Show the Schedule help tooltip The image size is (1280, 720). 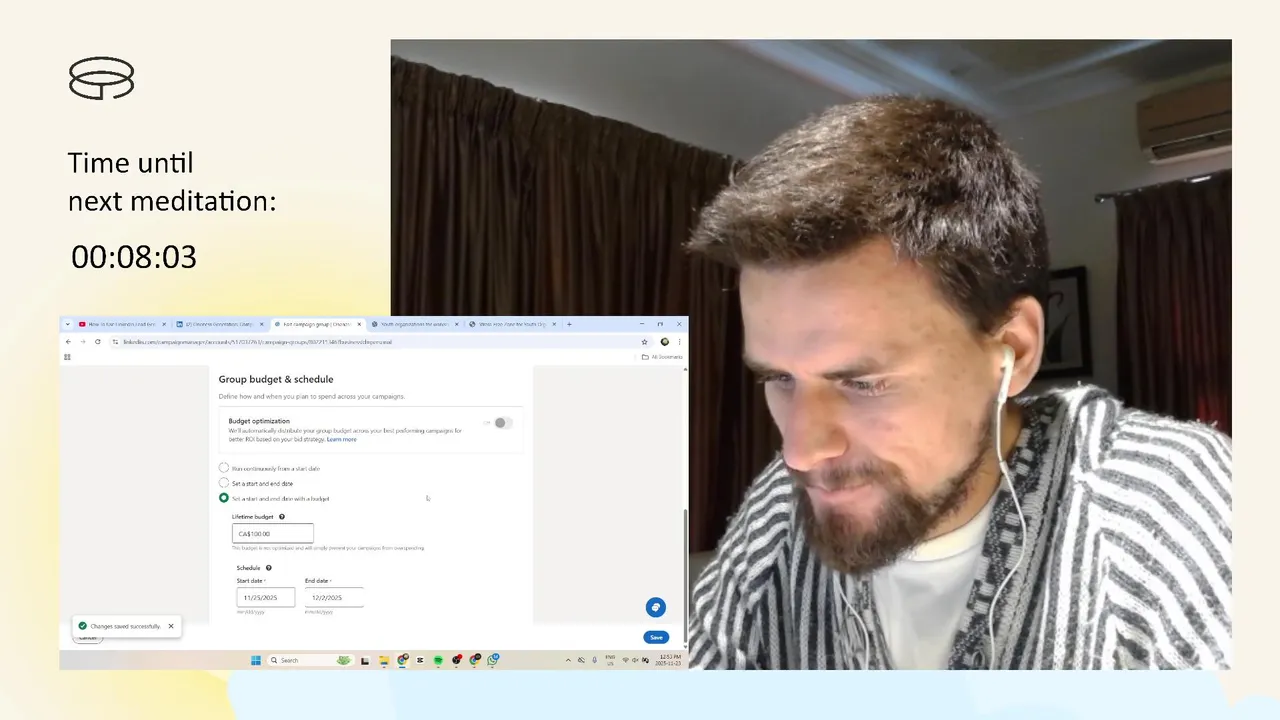[x=269, y=568]
